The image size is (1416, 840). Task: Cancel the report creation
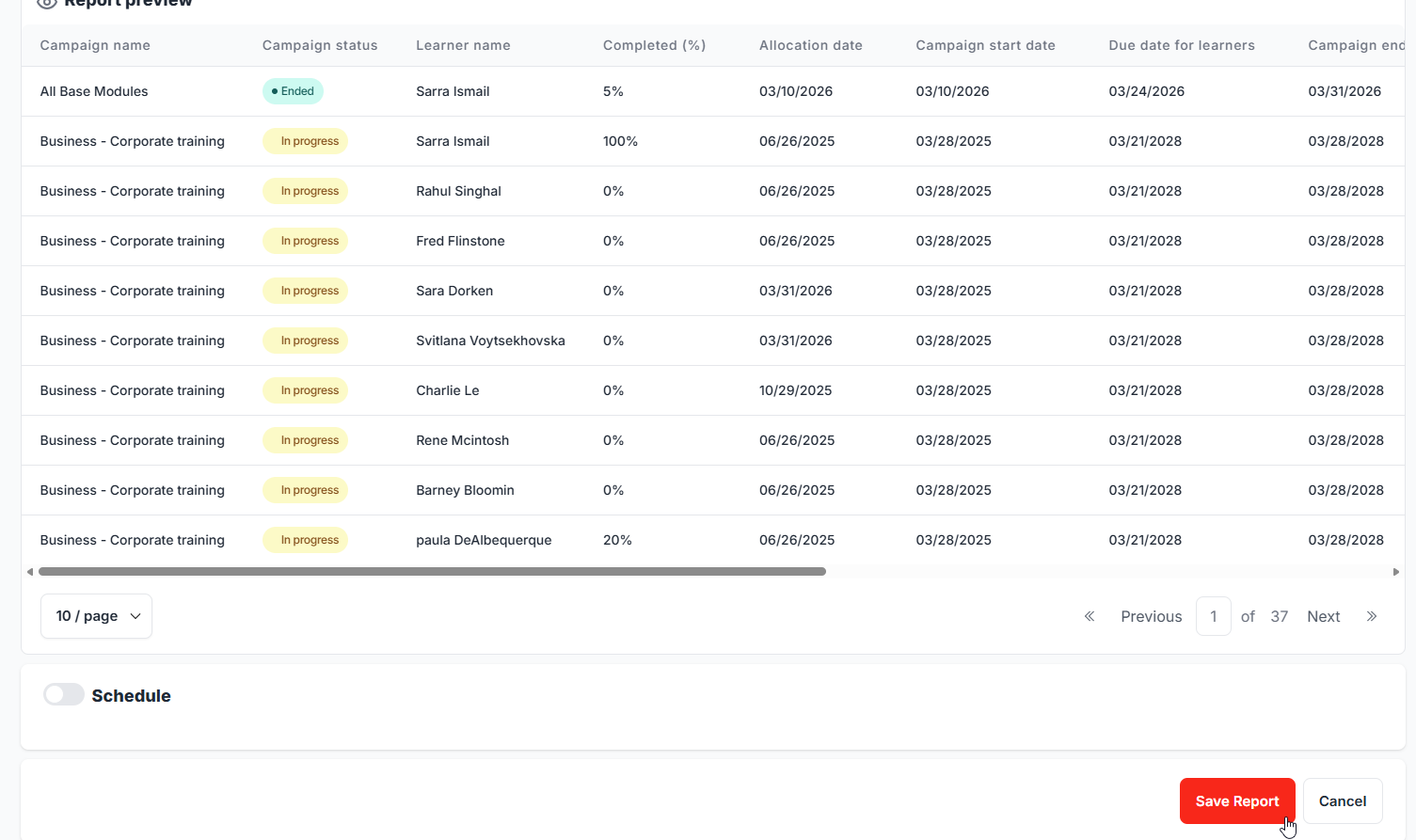pos(1343,801)
